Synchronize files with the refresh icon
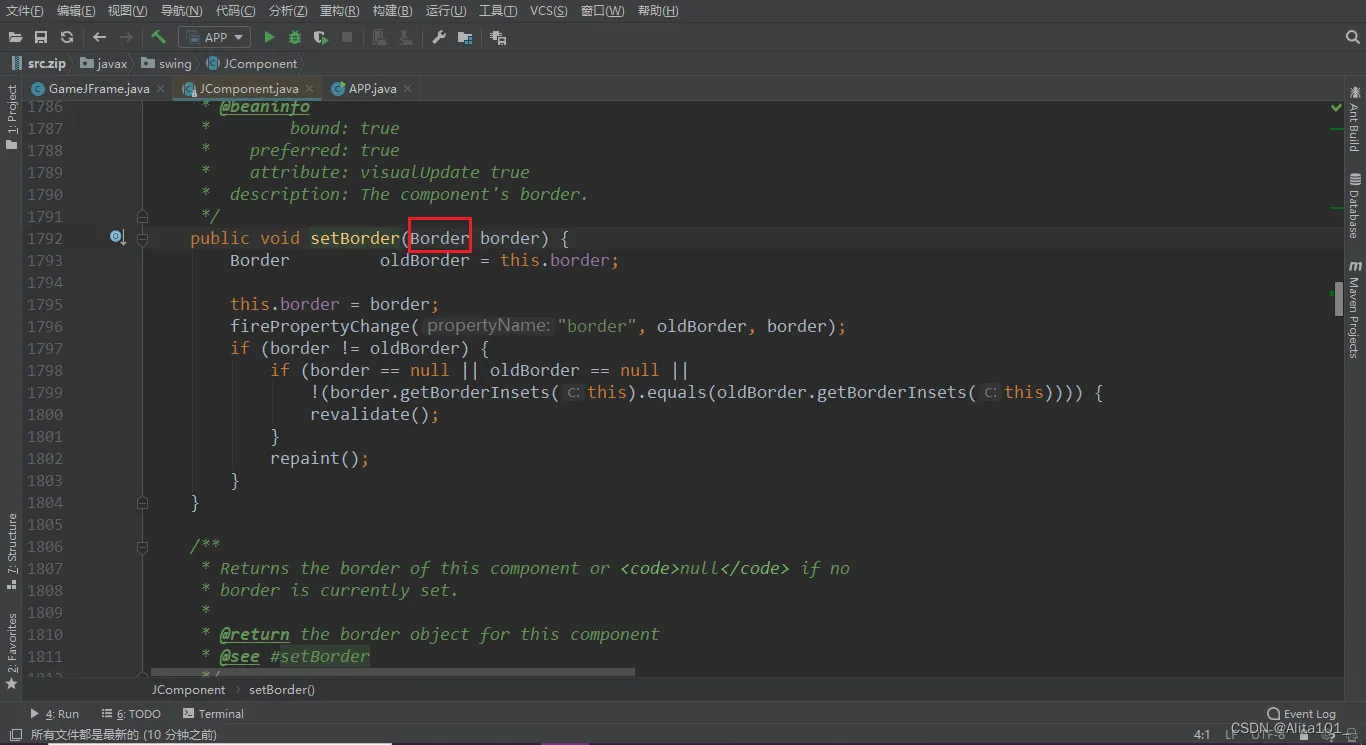Viewport: 1366px width, 745px height. click(x=67, y=37)
